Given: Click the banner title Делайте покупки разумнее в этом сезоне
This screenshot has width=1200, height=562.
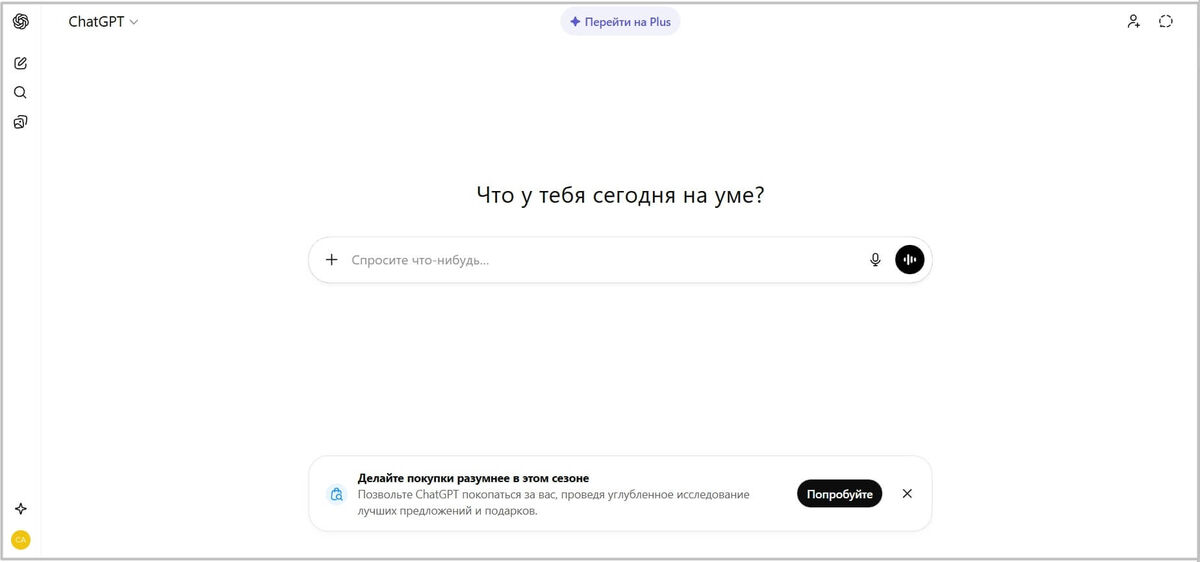Looking at the screenshot, I should 473,478.
